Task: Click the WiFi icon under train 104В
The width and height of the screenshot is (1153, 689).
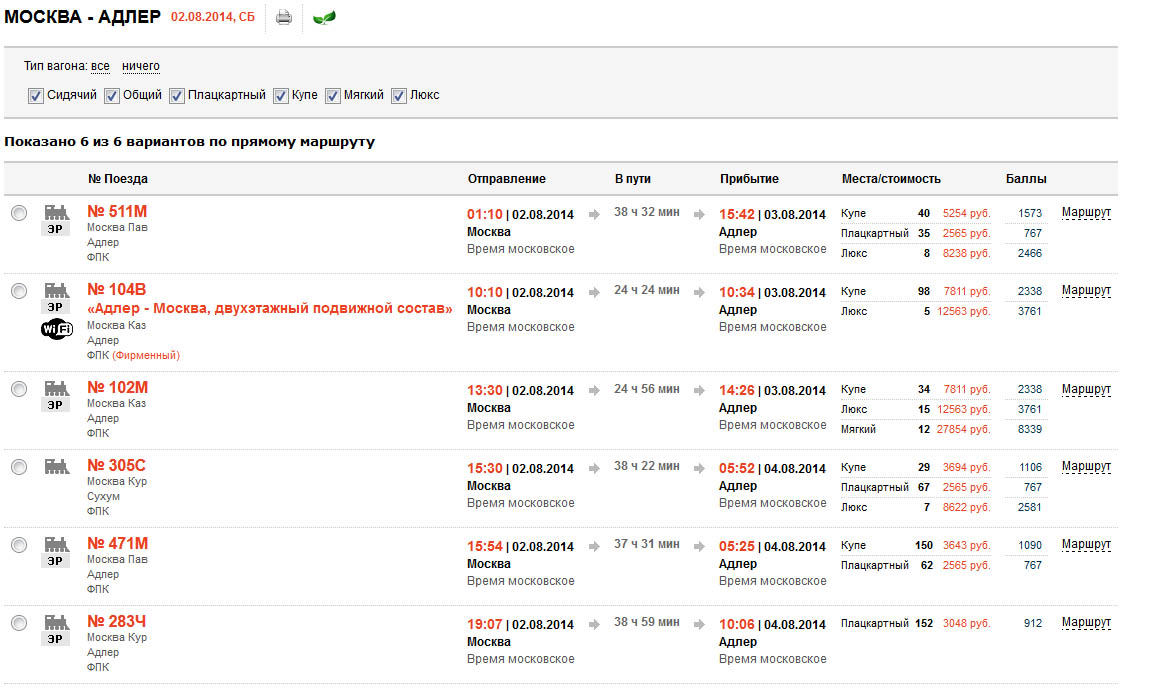Action: [56, 329]
